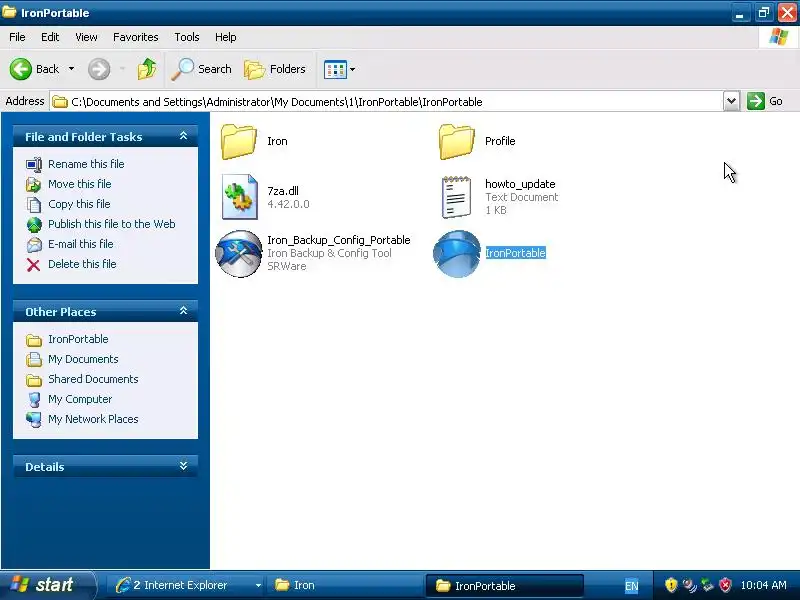Toggle the Folders pane button
The height and width of the screenshot is (600, 800).
[275, 69]
